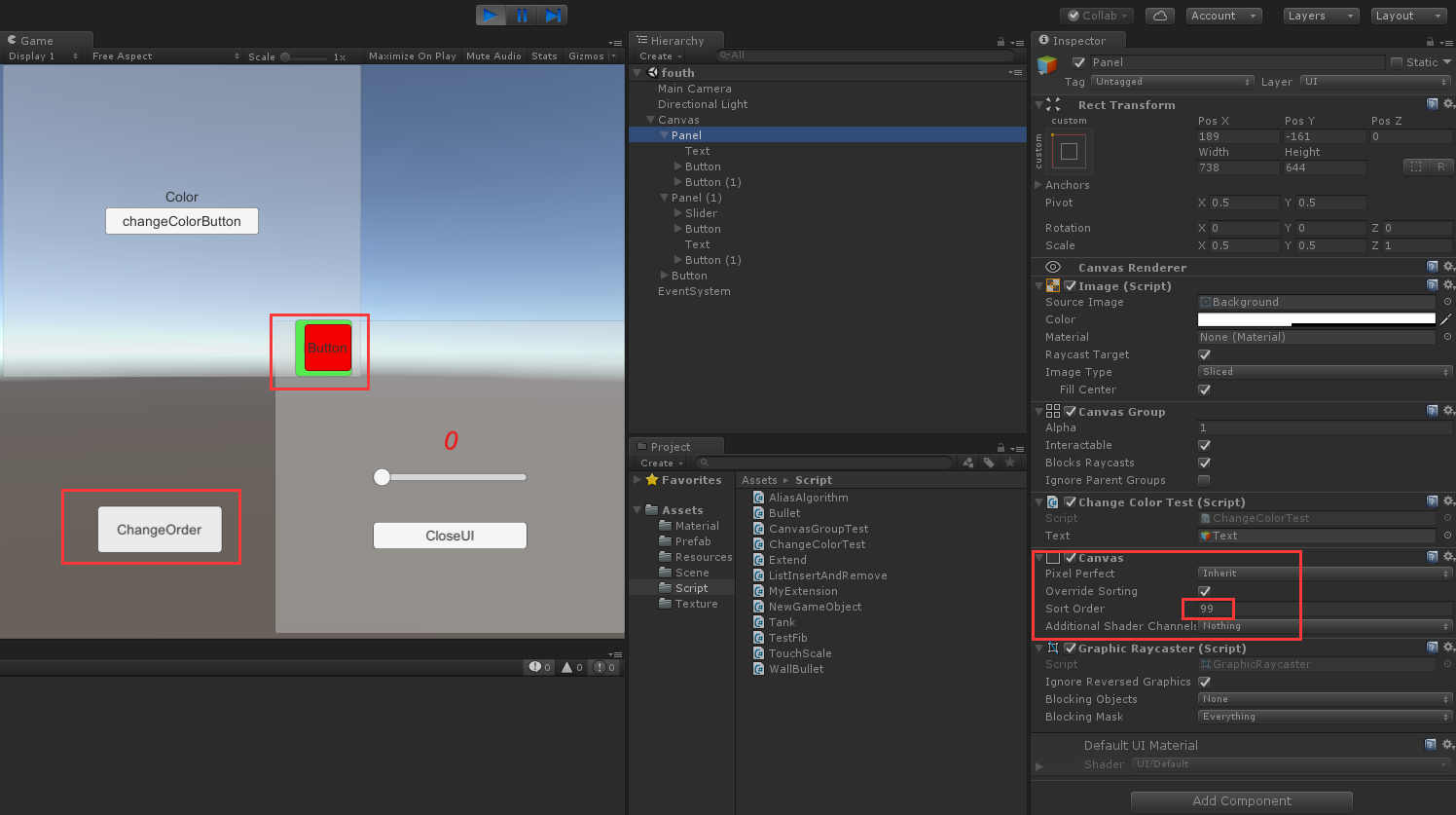Image resolution: width=1456 pixels, height=815 pixels.
Task: Toggle the Raycast Target checkbox
Action: [1204, 354]
